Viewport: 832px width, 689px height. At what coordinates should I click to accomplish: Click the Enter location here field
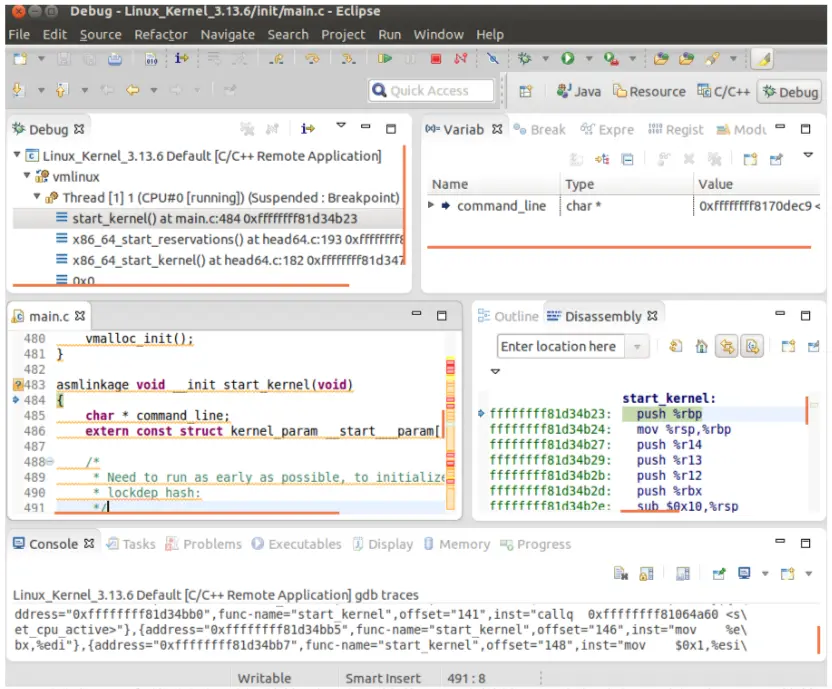coord(561,347)
